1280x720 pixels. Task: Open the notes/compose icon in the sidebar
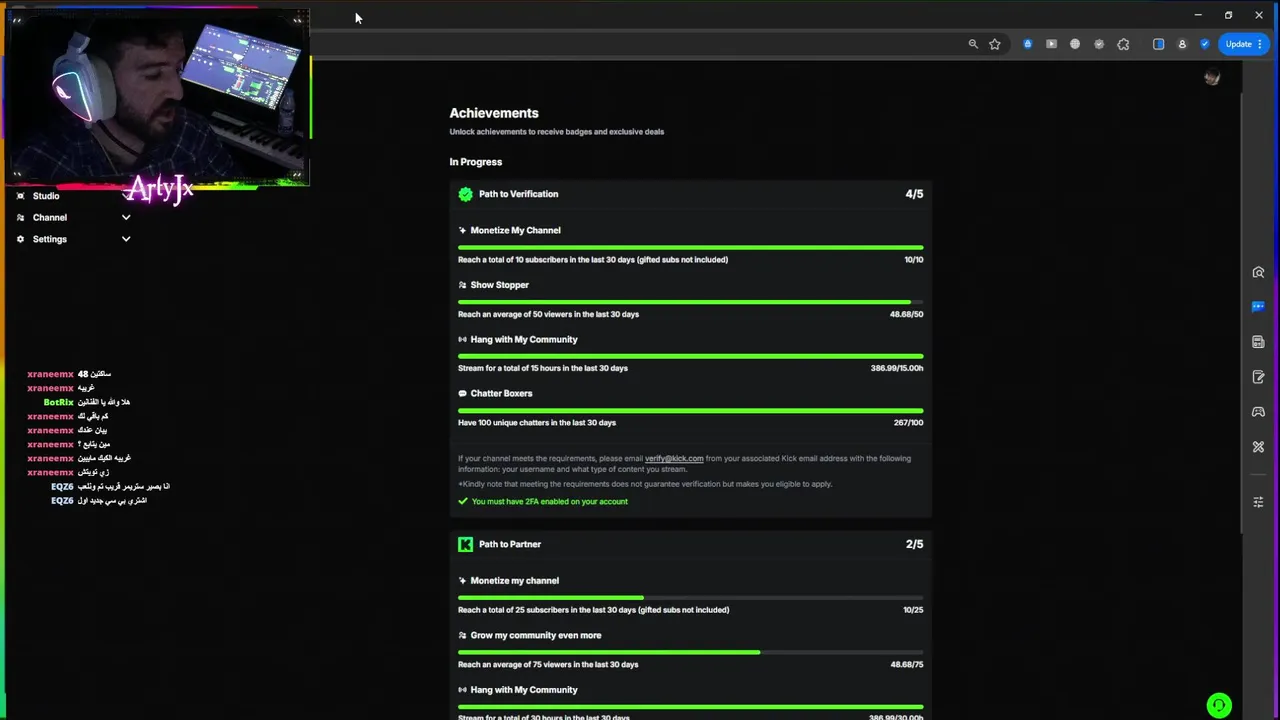click(1258, 377)
